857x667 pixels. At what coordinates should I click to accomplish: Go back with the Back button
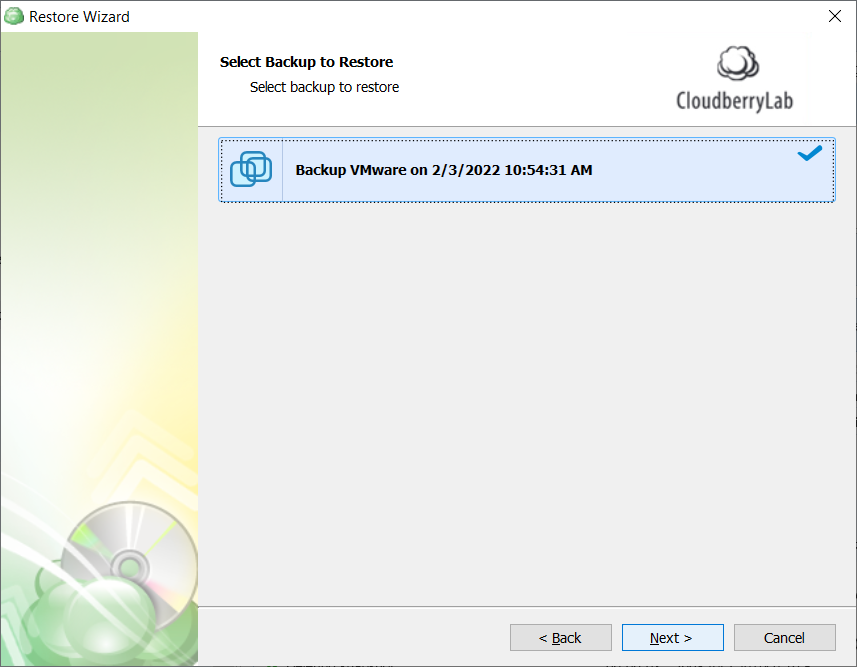coord(560,637)
